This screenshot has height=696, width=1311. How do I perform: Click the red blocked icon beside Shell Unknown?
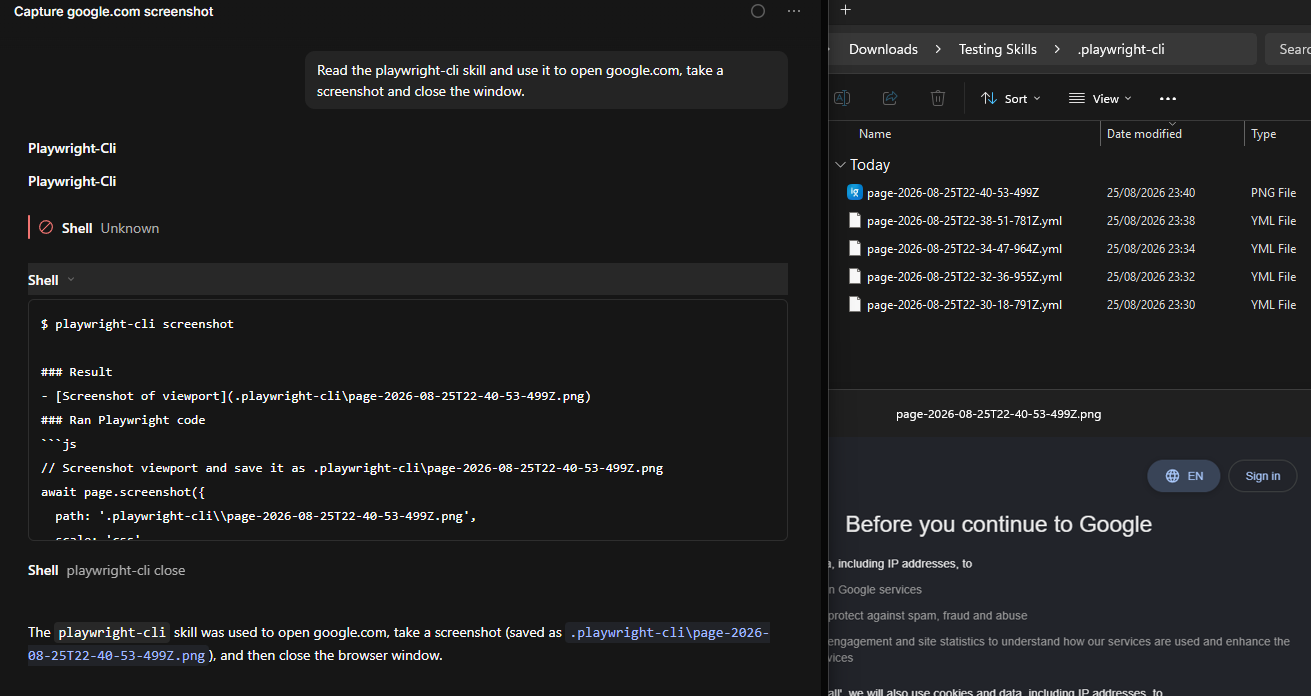tap(46, 228)
